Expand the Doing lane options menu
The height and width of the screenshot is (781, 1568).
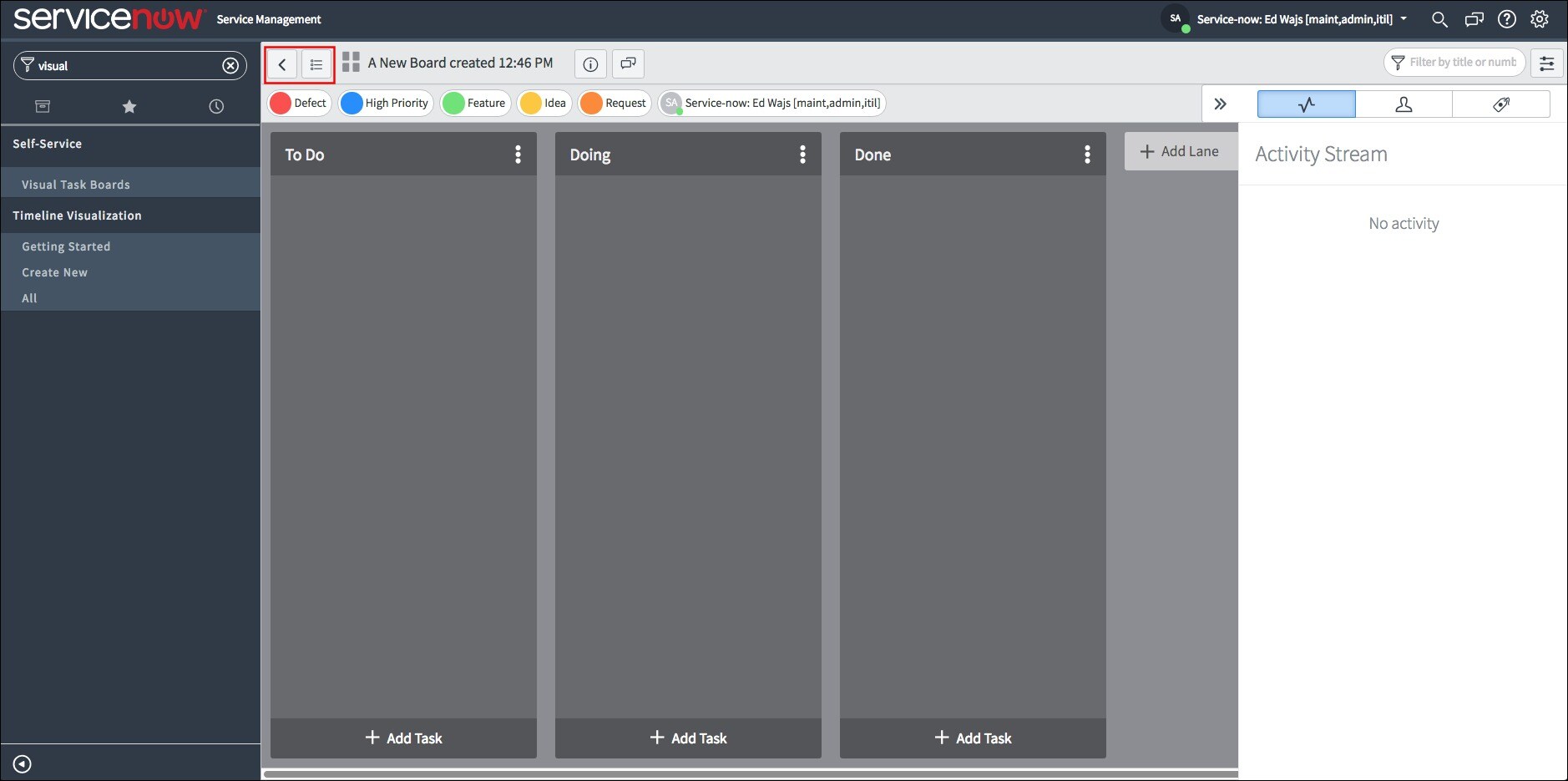(x=803, y=154)
